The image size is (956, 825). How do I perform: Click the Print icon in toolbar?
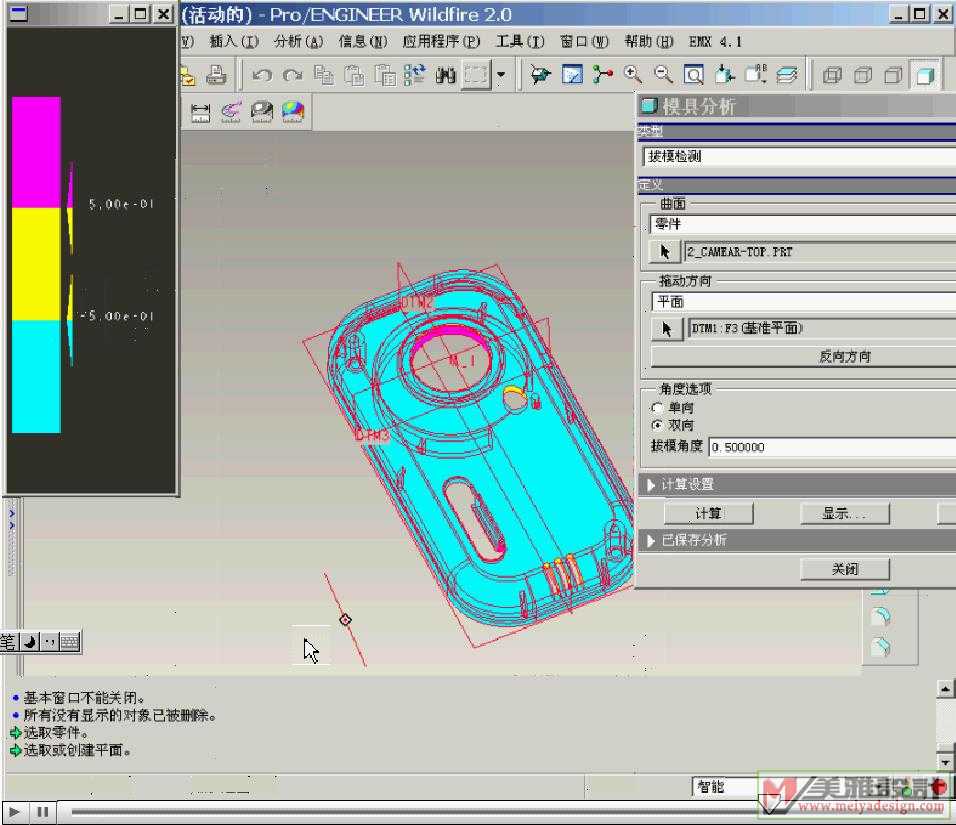[216, 75]
